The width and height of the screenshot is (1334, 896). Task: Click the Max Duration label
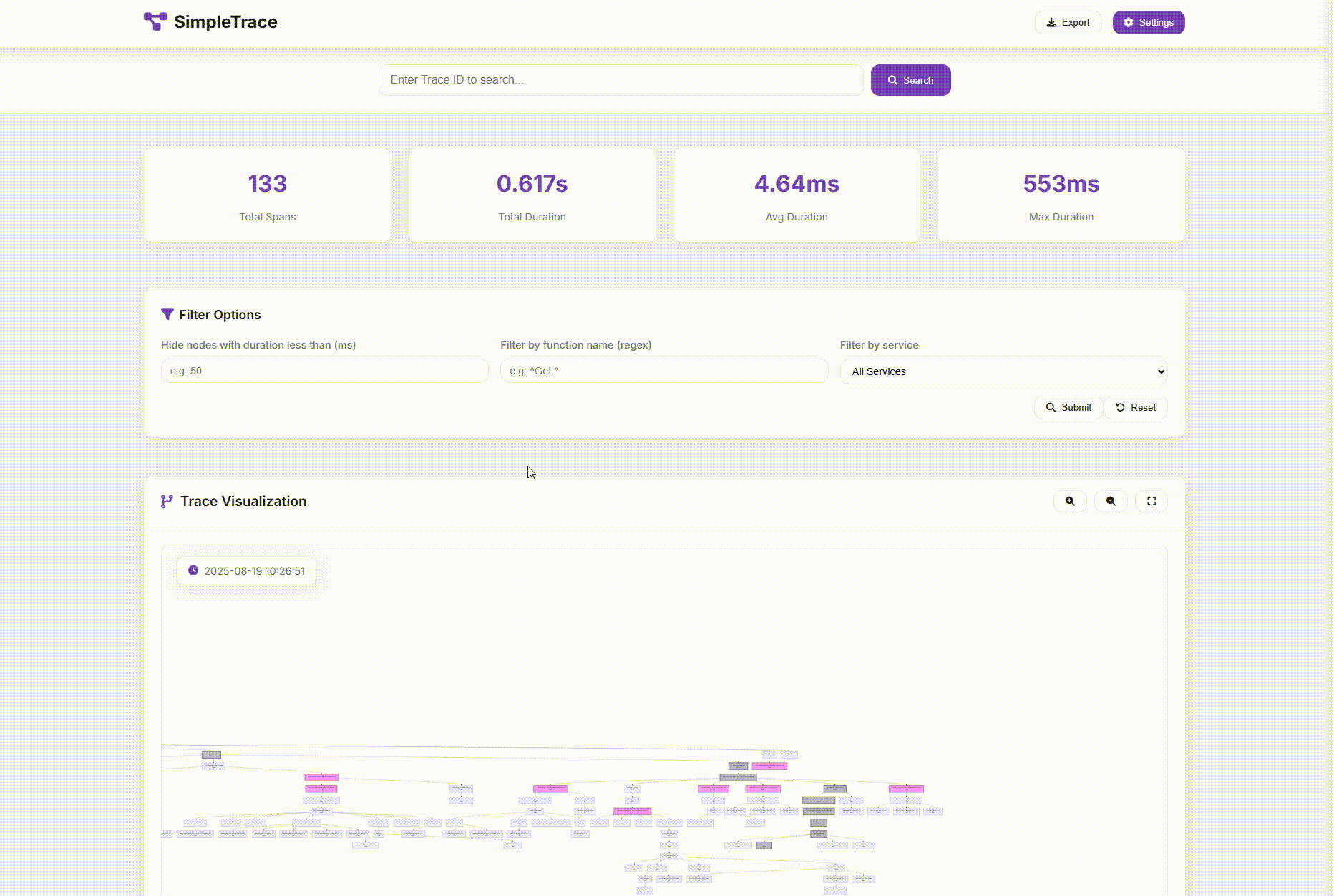pos(1061,217)
